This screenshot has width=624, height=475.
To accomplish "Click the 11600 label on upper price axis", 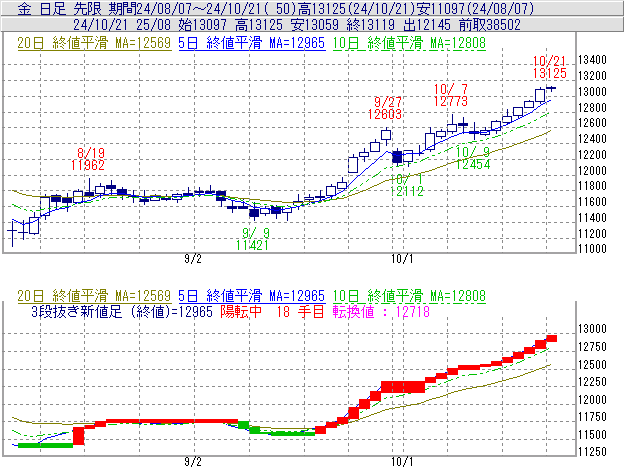I will 592,202.
